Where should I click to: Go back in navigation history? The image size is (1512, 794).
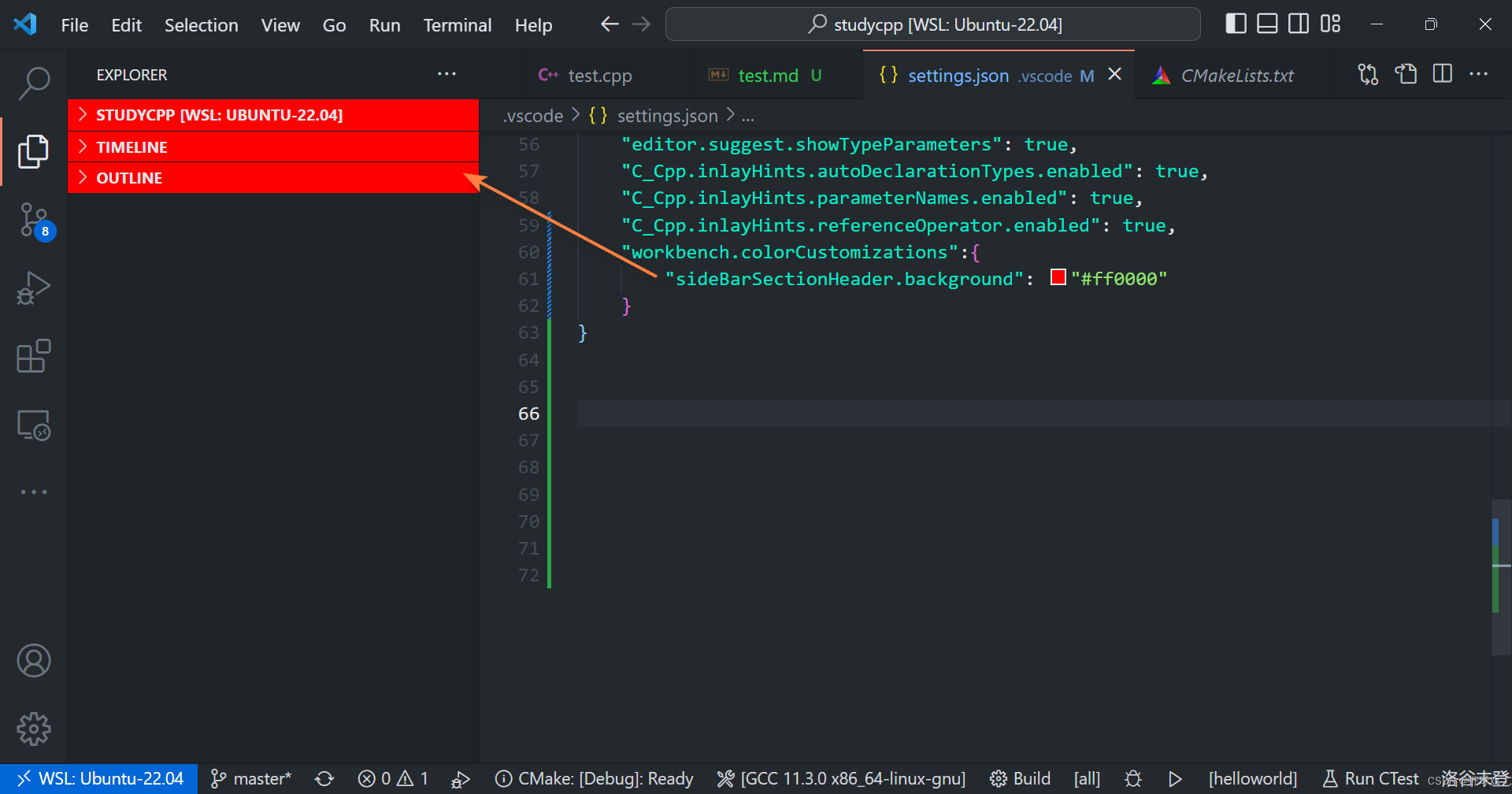point(610,24)
